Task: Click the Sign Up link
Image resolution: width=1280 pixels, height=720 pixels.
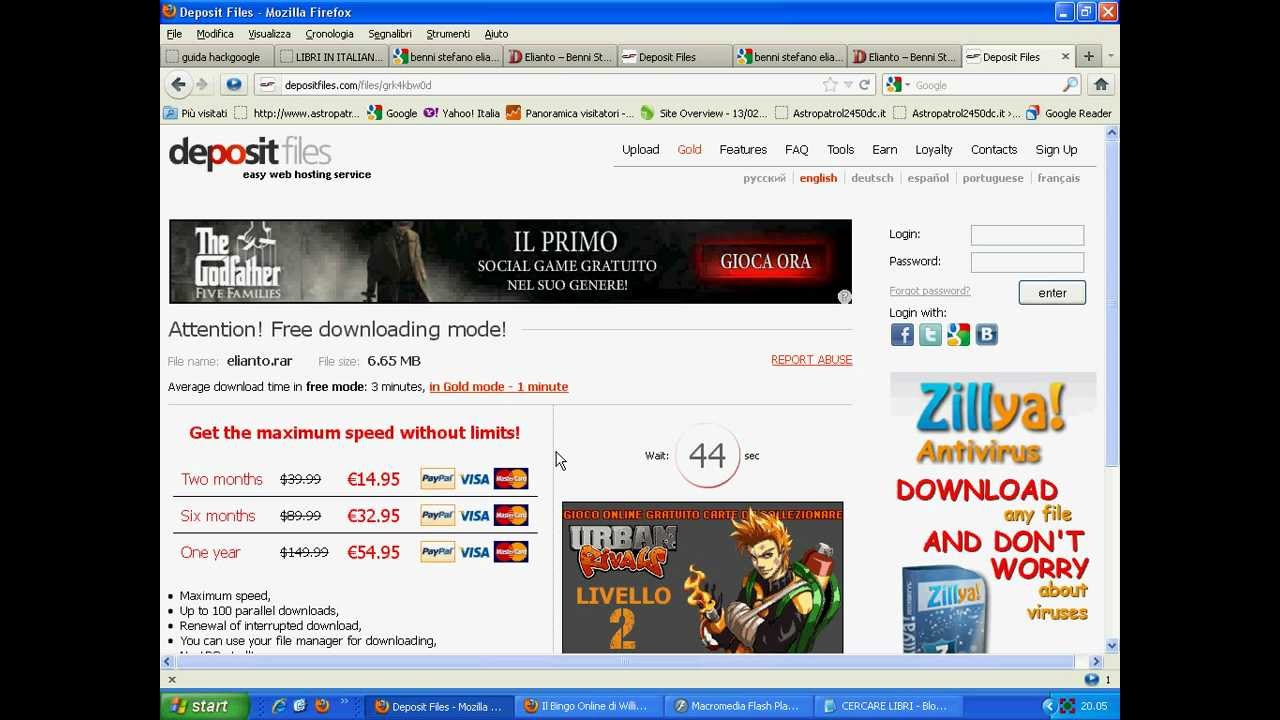Action: 1056,150
